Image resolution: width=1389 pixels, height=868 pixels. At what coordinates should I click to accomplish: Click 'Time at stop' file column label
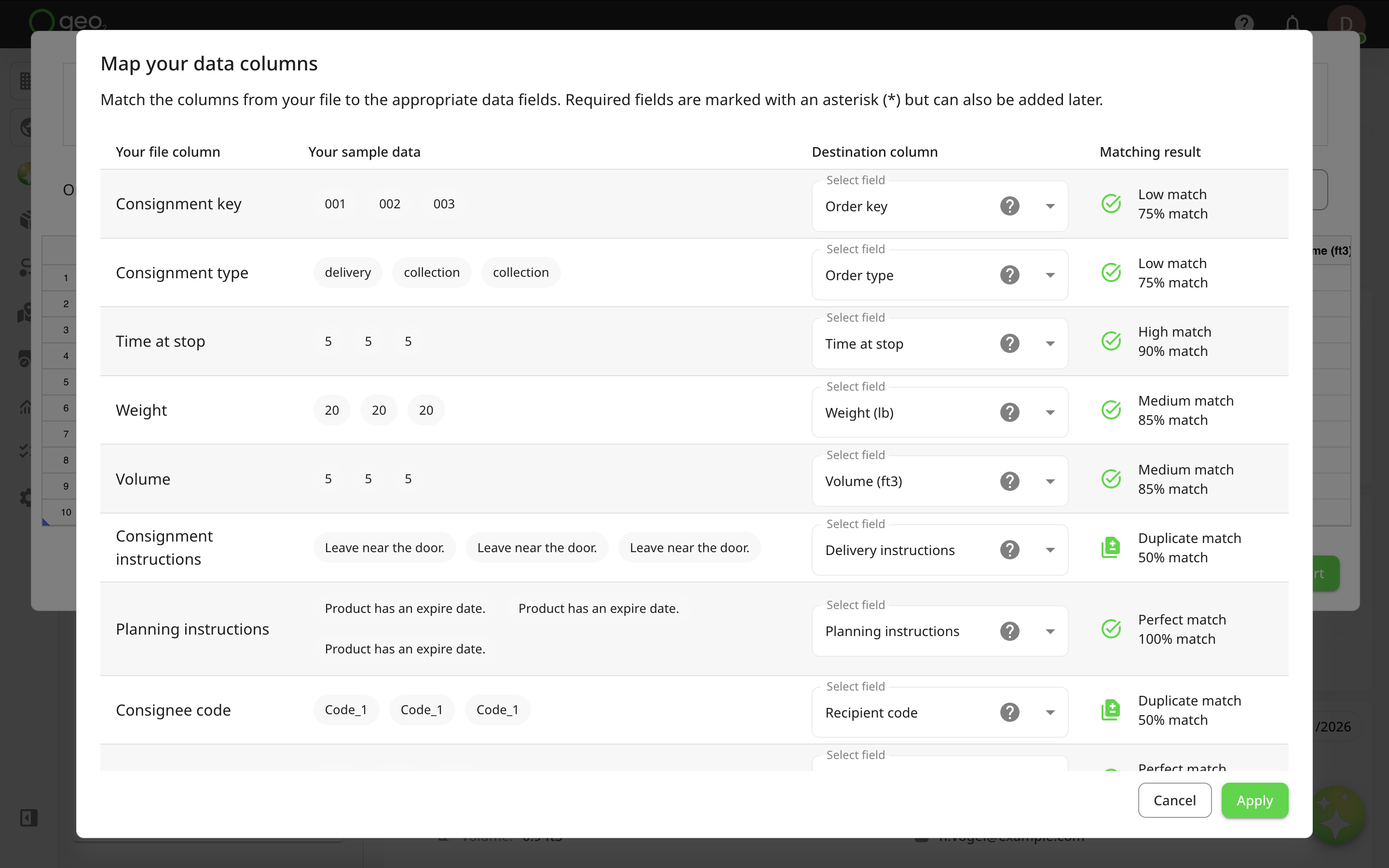pyautogui.click(x=160, y=341)
